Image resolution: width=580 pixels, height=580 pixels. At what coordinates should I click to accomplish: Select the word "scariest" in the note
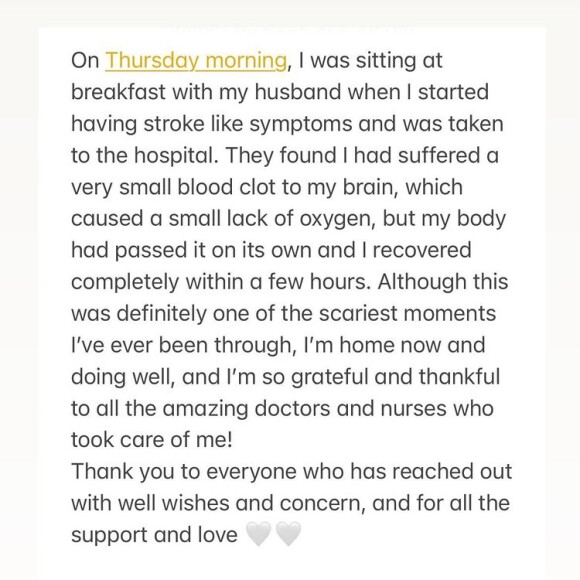click(358, 314)
